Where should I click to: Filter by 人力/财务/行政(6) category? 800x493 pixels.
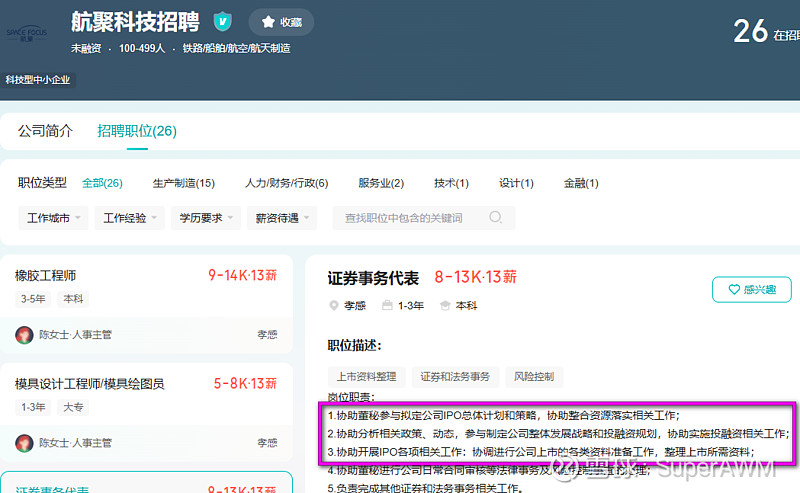(286, 183)
